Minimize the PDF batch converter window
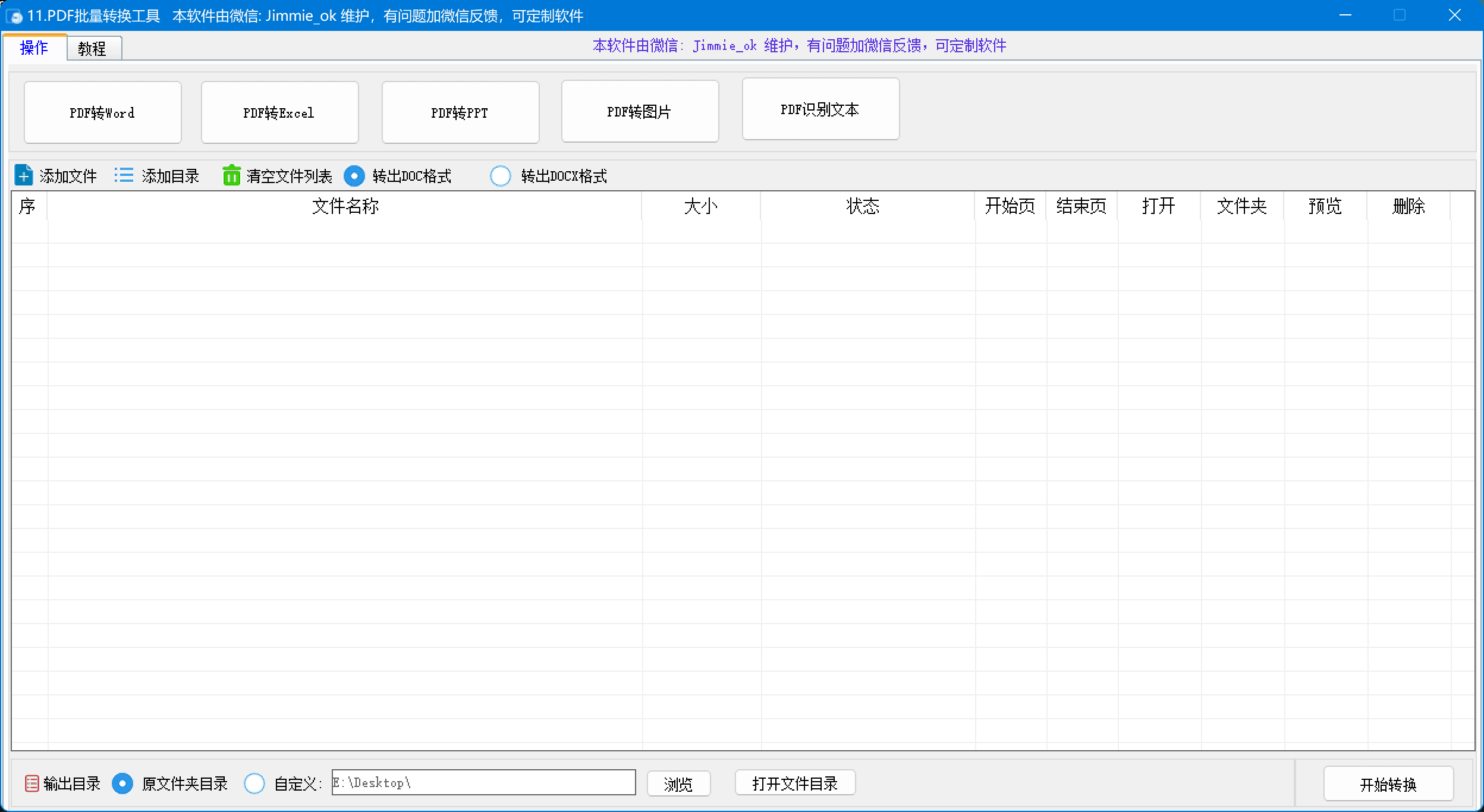 click(x=1345, y=15)
